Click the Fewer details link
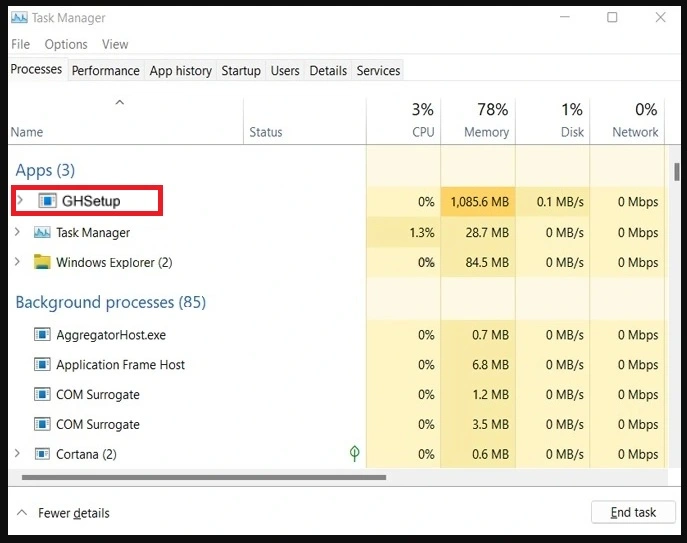Screen dimensions: 687x543 click(x=74, y=513)
